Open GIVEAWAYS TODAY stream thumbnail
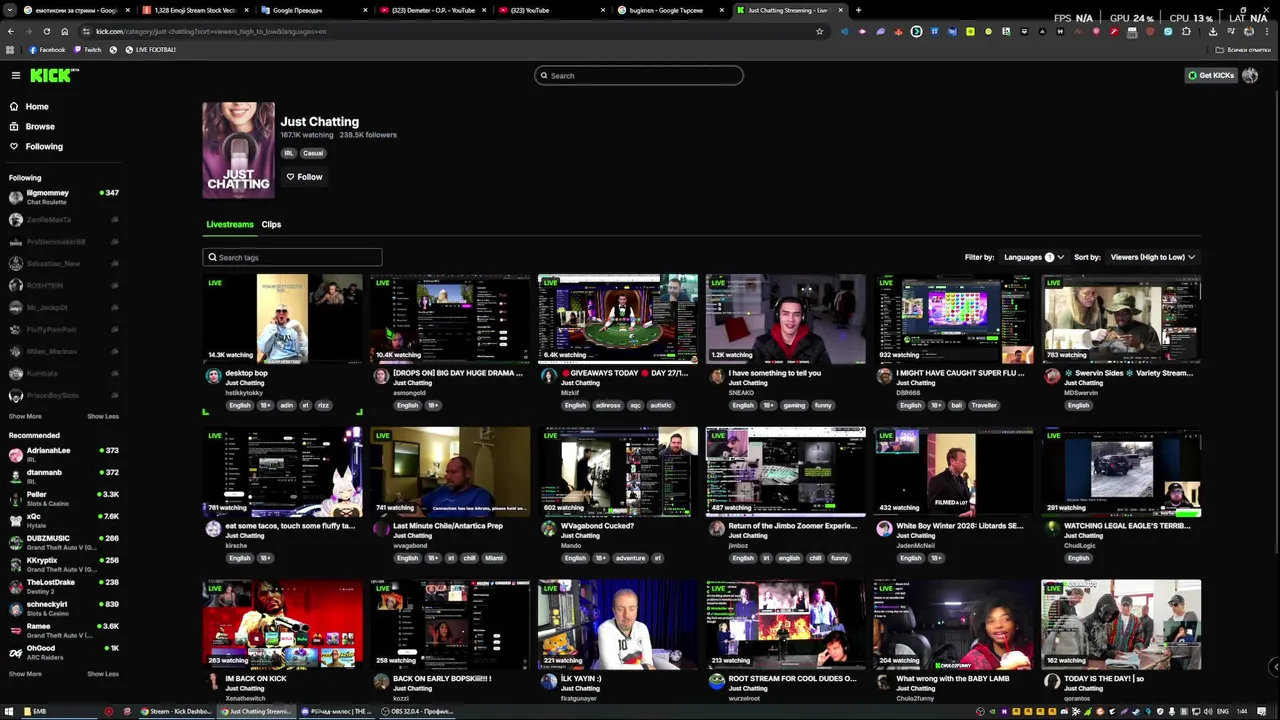Screen dimensions: 1280x720 pos(618,318)
